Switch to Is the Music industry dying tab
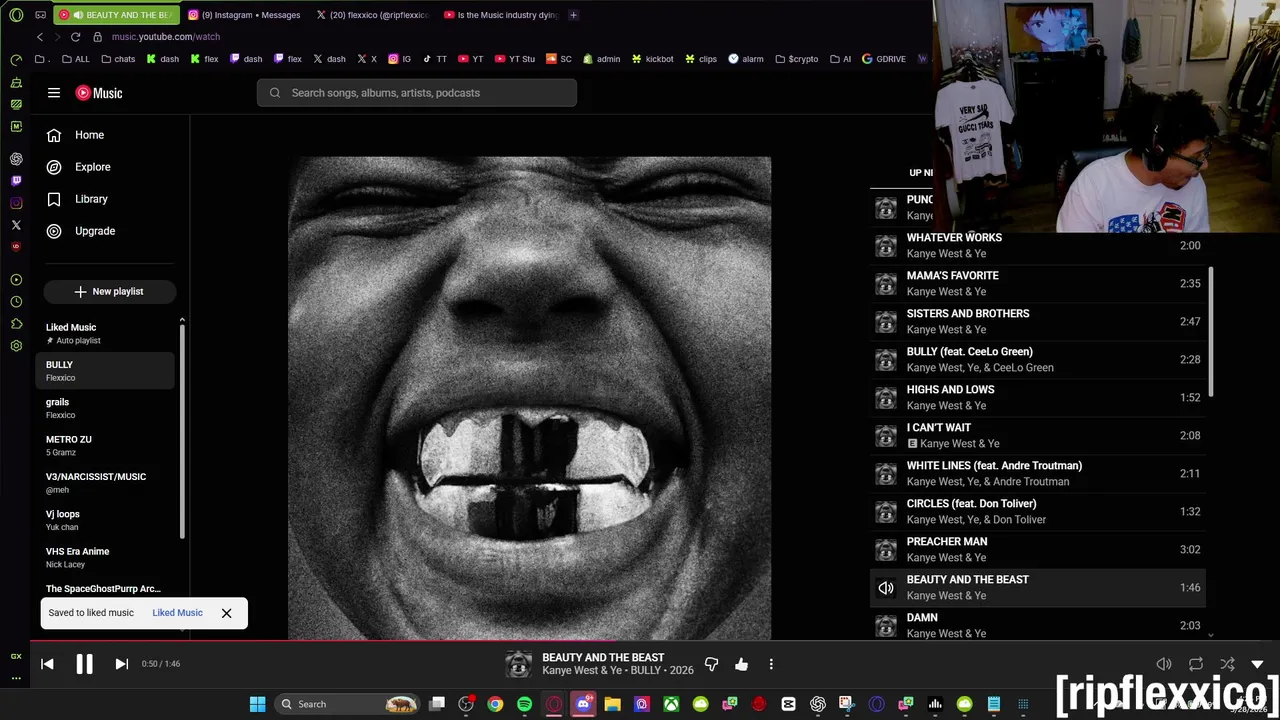1280x720 pixels. tap(500, 15)
